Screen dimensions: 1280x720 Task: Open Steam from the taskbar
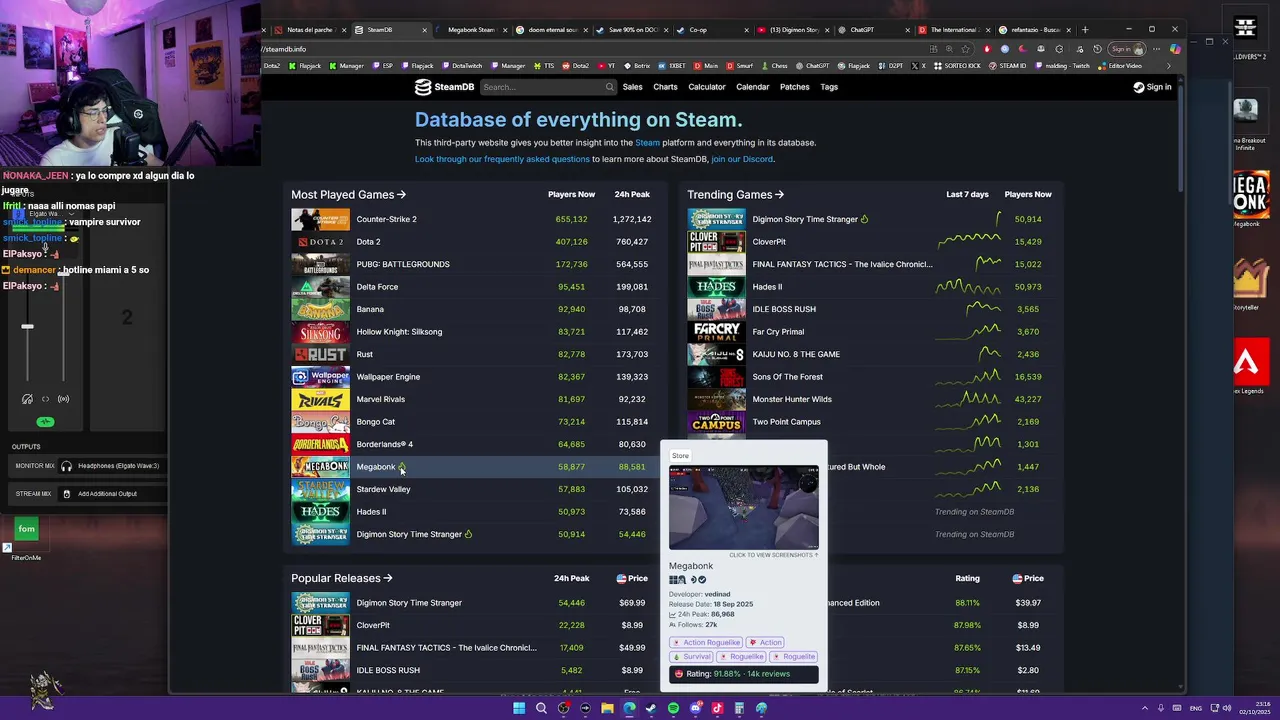[x=651, y=708]
